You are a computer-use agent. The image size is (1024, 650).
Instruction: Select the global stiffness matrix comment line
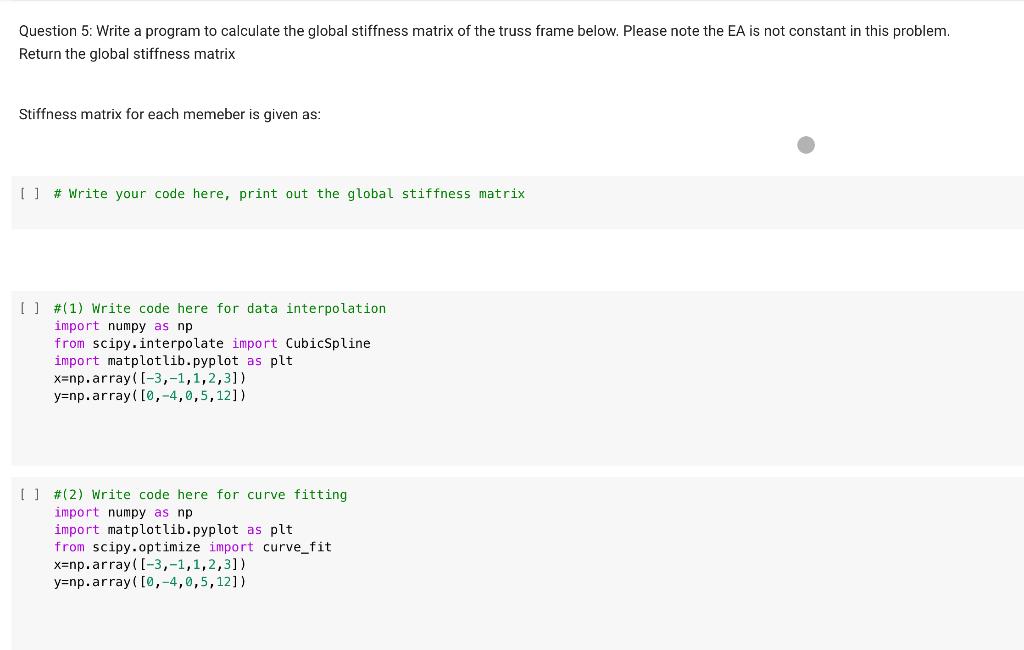point(289,193)
